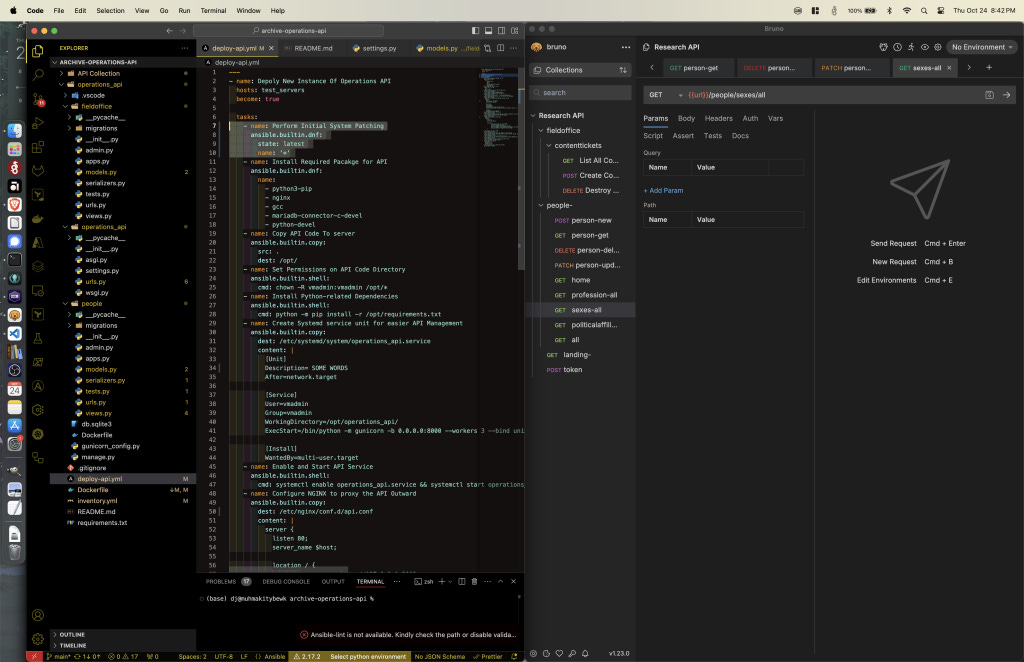Open Run and Debug in activity bar
The image size is (1024, 662).
pos(38,123)
